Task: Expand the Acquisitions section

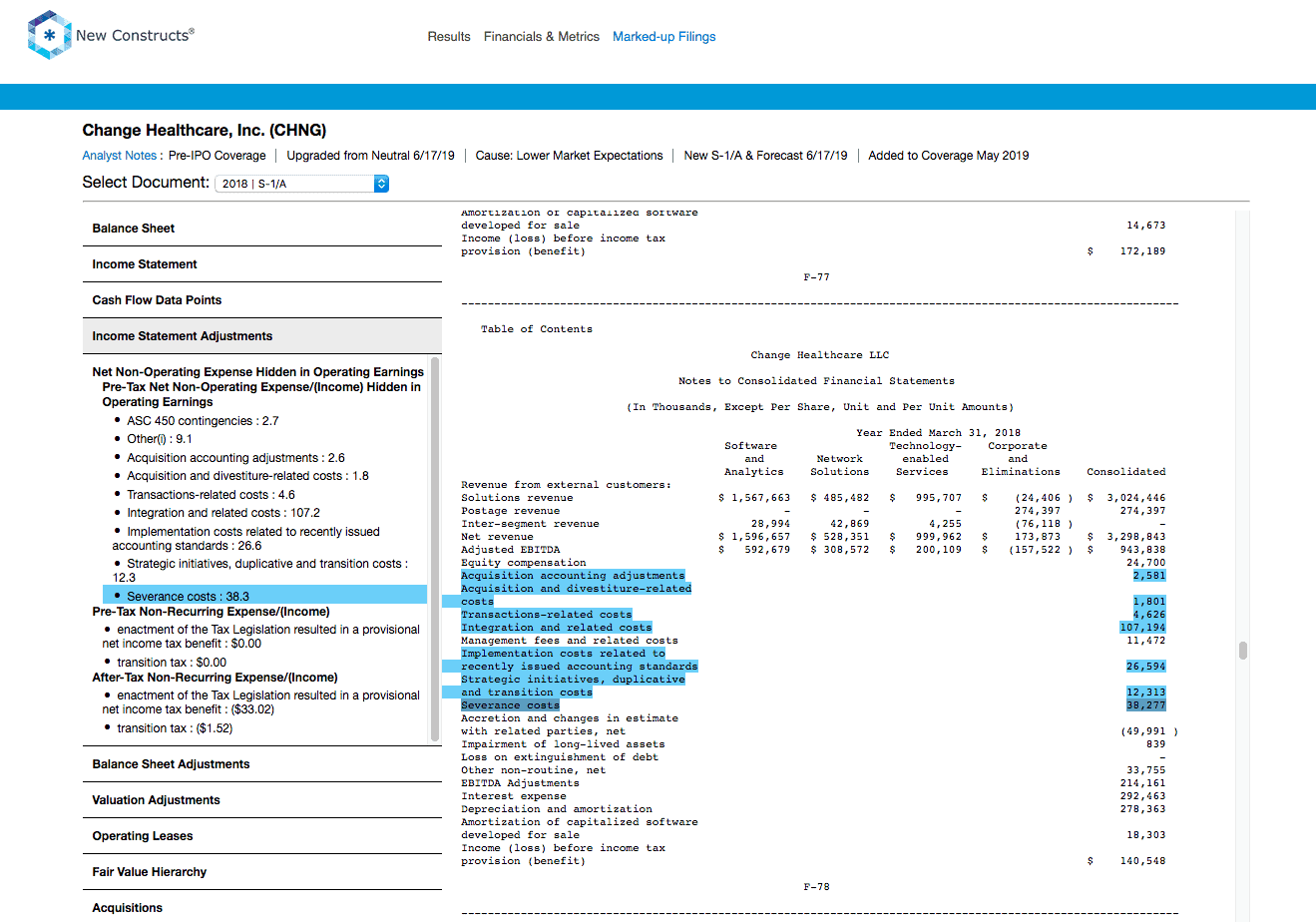Action: pos(262,908)
